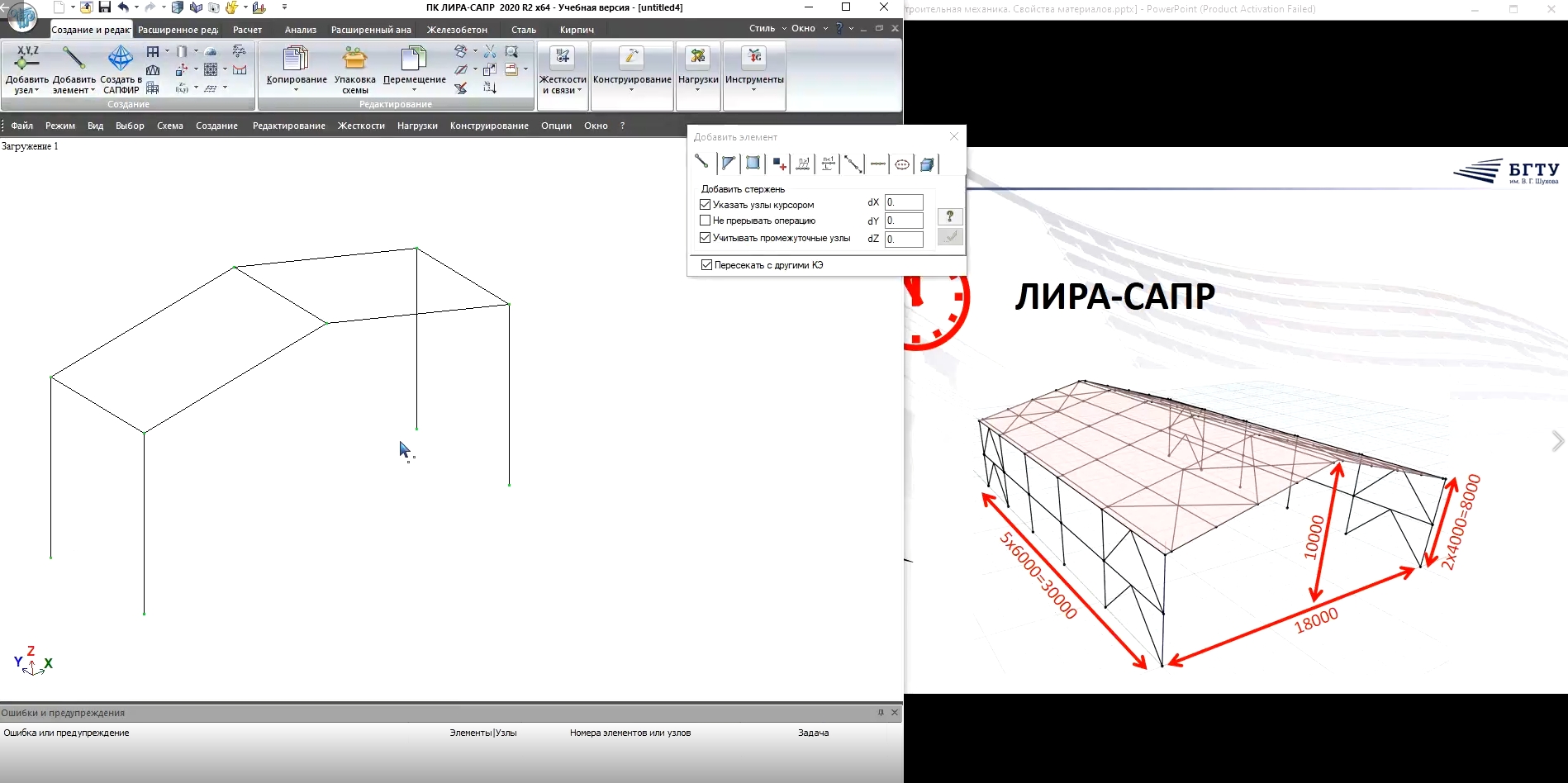1568x783 pixels.
Task: Select the single-node element tool with red plus
Action: click(779, 164)
